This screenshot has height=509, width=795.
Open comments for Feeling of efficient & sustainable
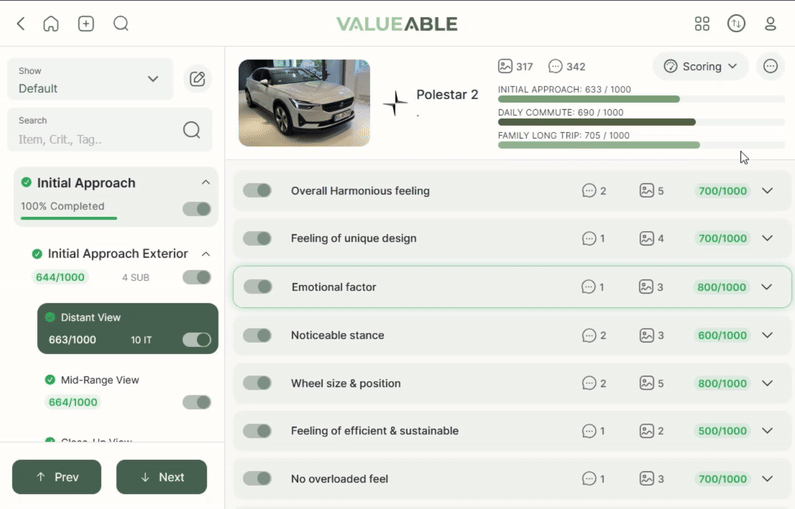click(x=589, y=431)
